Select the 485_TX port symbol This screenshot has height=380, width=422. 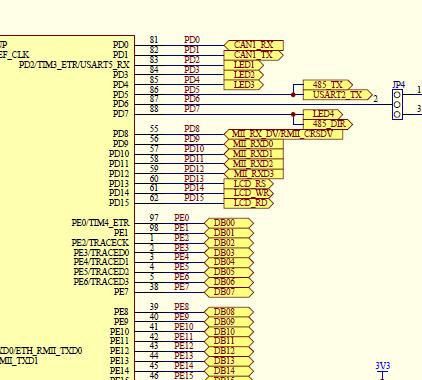tap(328, 85)
